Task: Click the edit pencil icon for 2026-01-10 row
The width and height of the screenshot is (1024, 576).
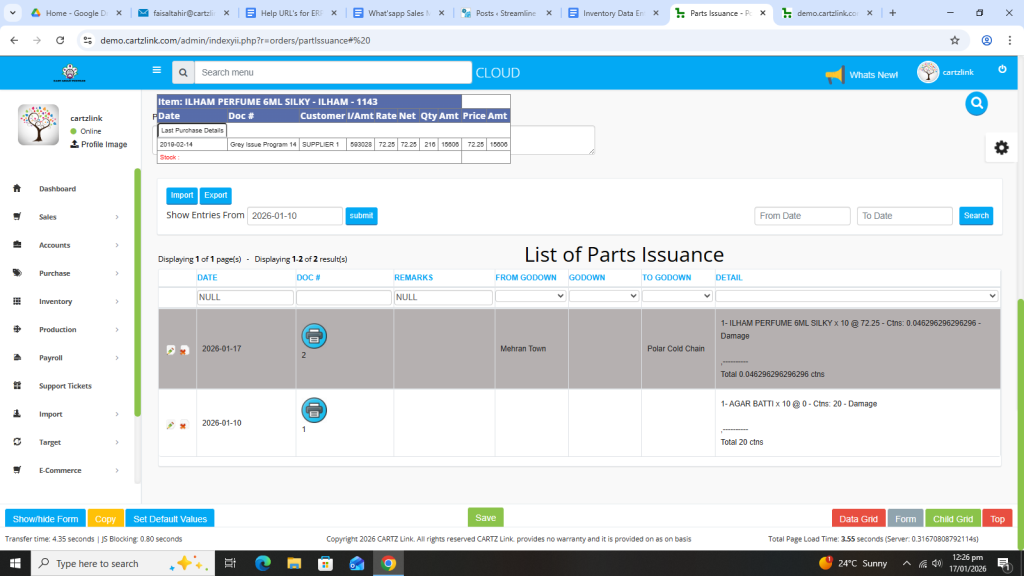Action: tap(171, 425)
